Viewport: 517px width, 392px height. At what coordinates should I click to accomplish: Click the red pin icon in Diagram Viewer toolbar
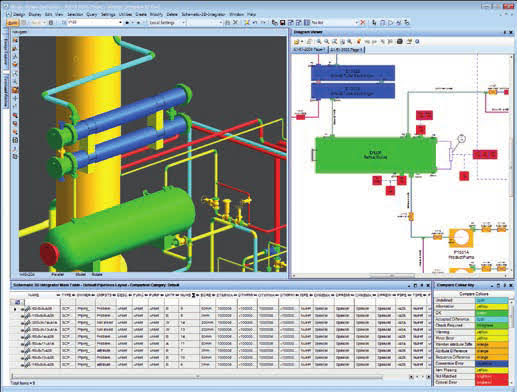point(359,41)
